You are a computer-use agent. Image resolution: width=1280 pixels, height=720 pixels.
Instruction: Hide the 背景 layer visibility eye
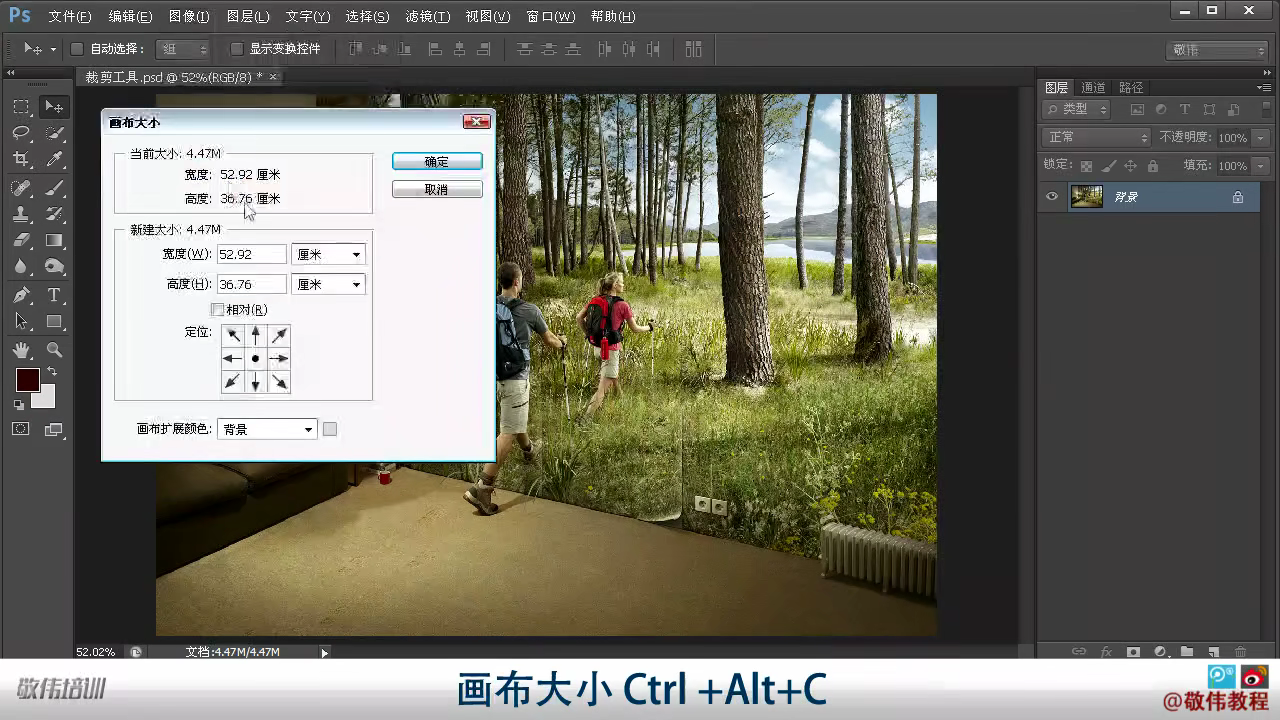pos(1052,197)
